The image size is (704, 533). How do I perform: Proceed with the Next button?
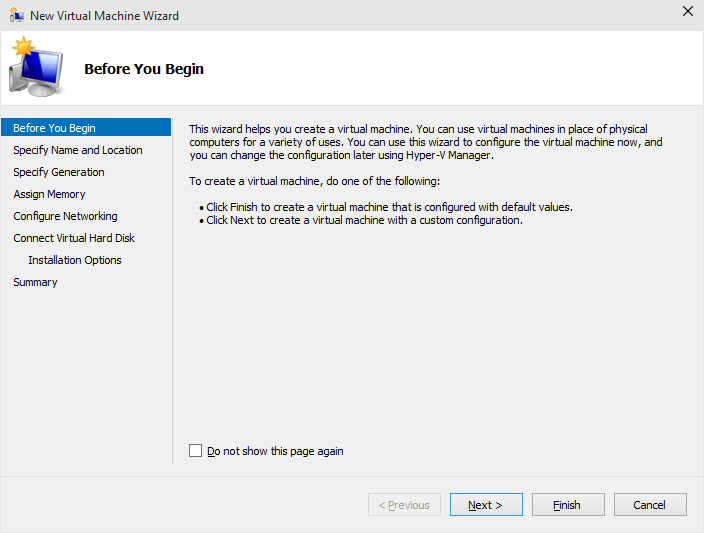pos(486,505)
